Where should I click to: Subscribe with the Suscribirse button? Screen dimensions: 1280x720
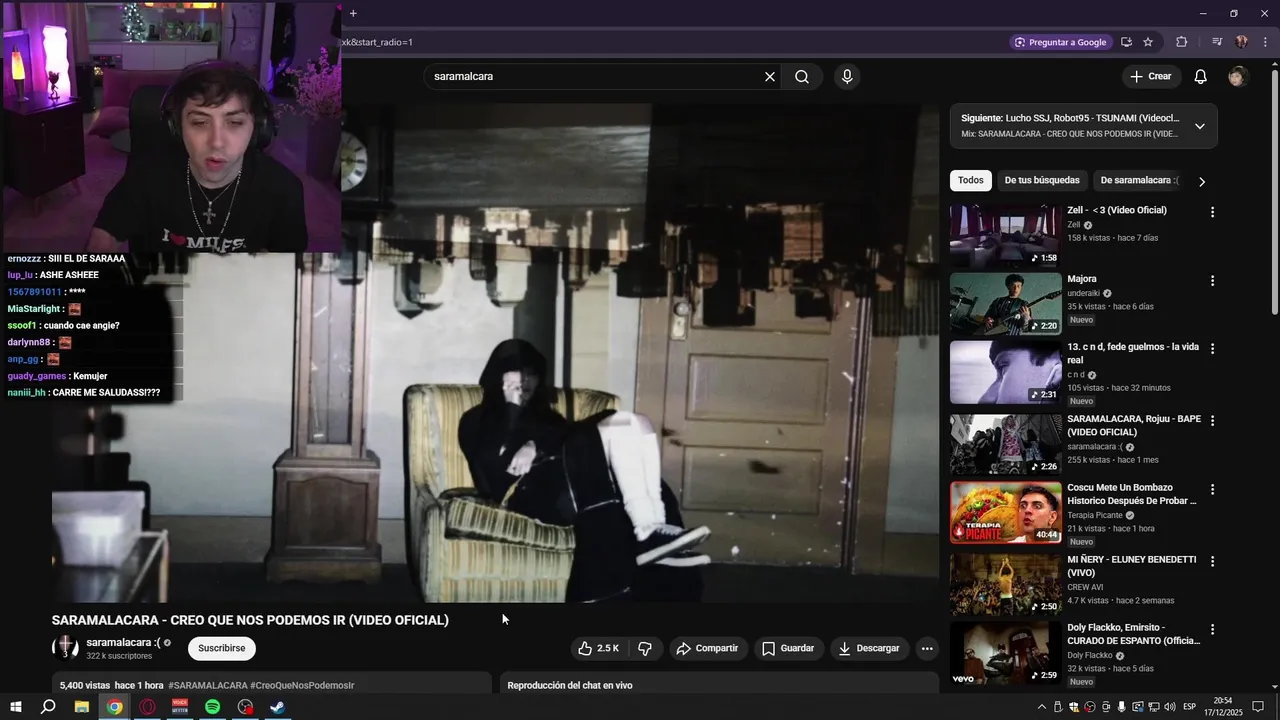click(x=221, y=648)
